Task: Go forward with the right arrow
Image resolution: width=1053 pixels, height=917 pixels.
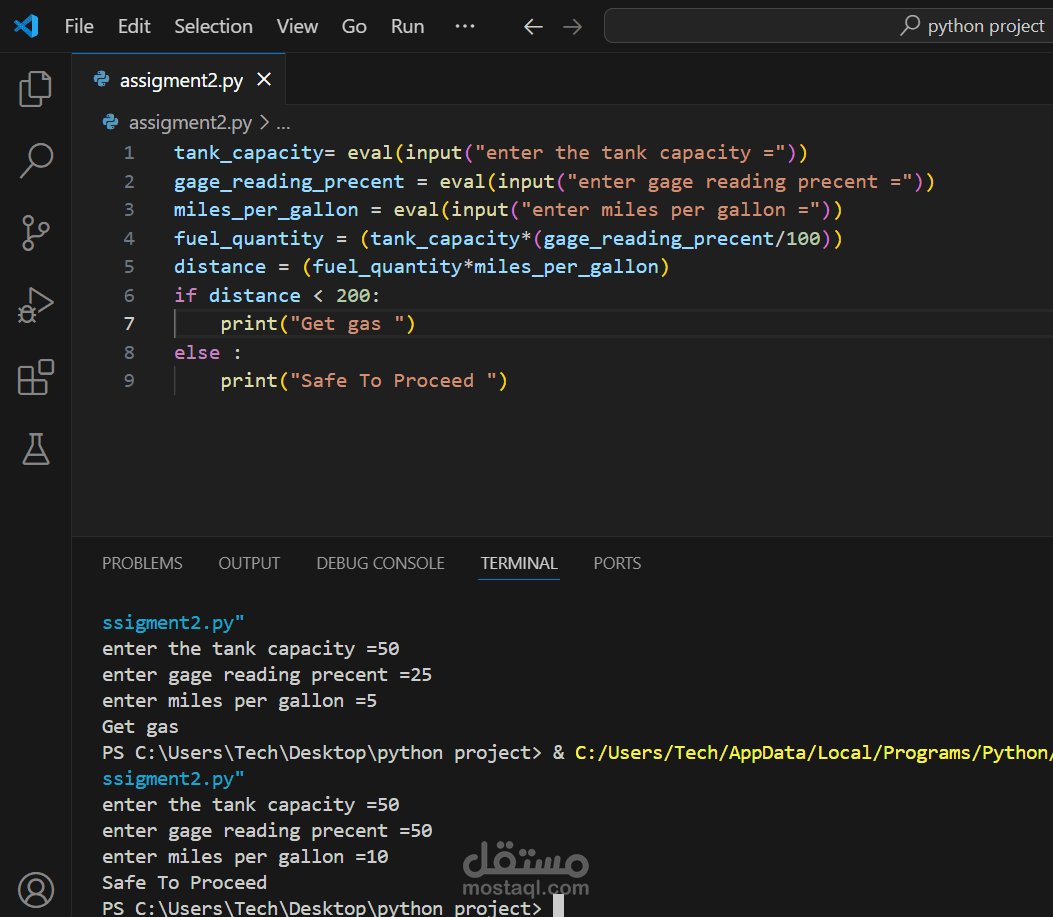Action: [572, 27]
